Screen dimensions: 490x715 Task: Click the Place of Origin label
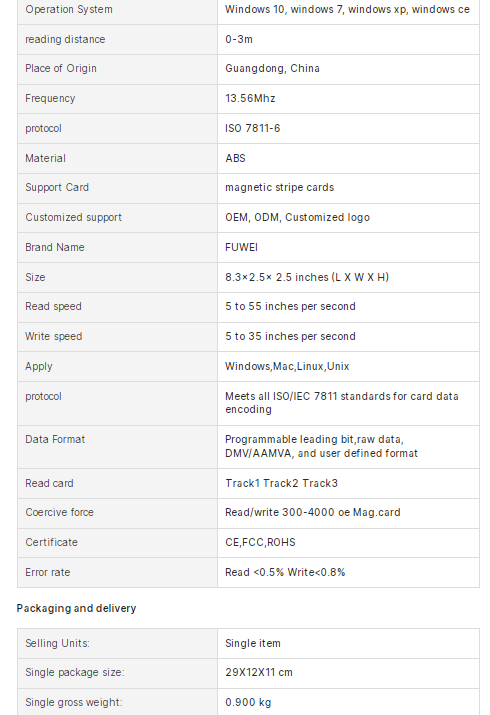(61, 68)
